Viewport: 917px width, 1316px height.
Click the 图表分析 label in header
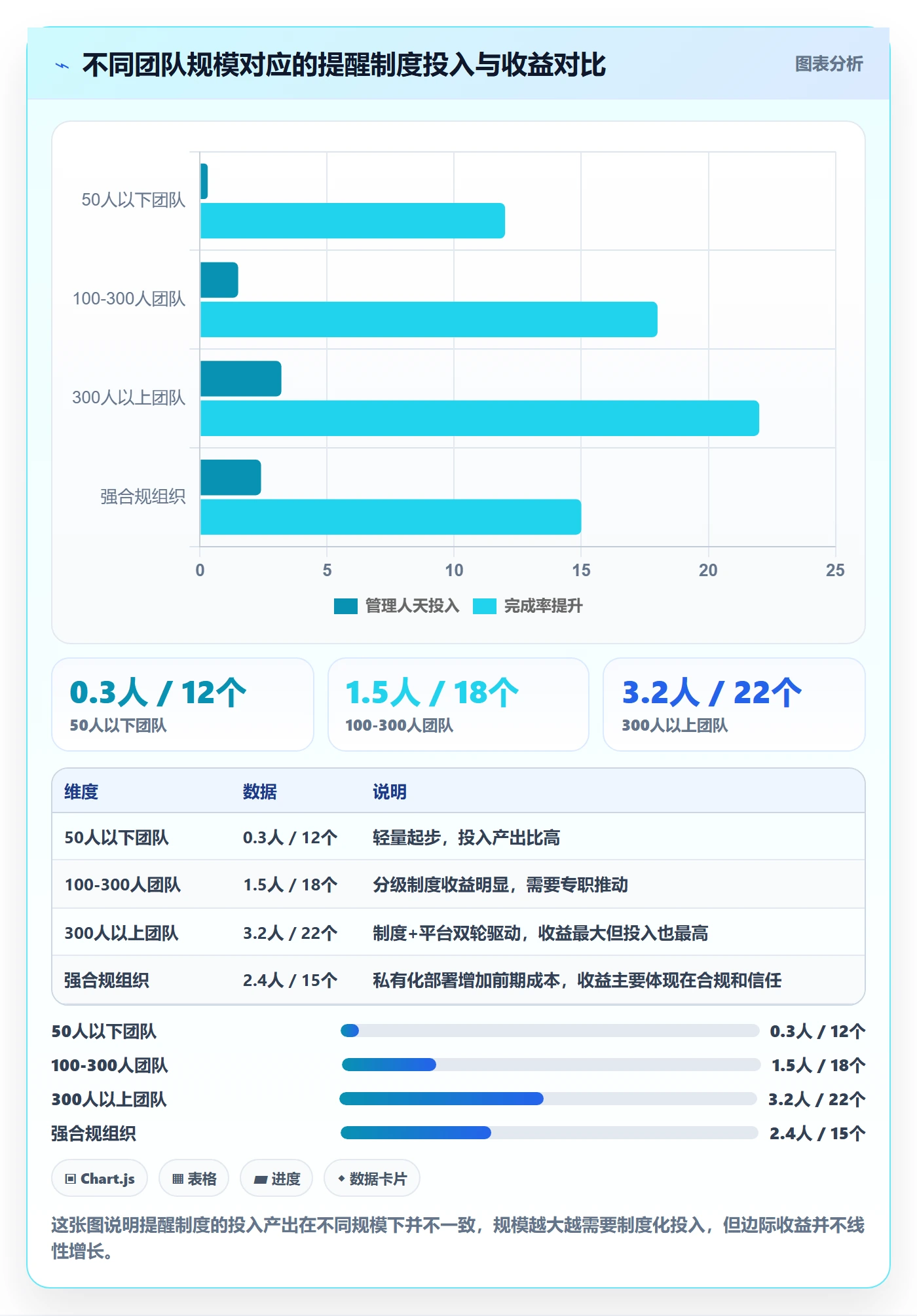829,64
